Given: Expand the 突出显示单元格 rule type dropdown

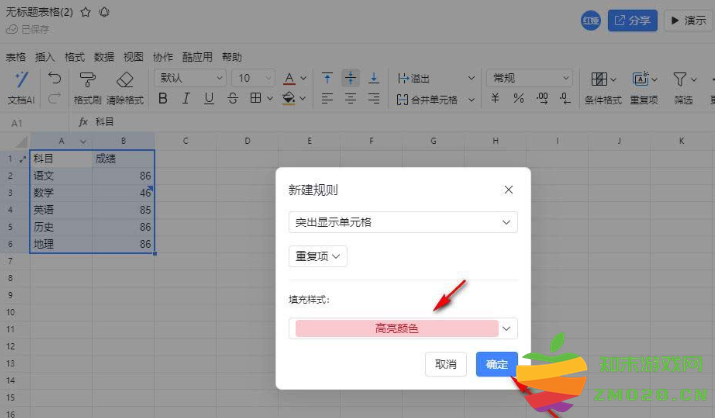Looking at the screenshot, I should (402, 222).
